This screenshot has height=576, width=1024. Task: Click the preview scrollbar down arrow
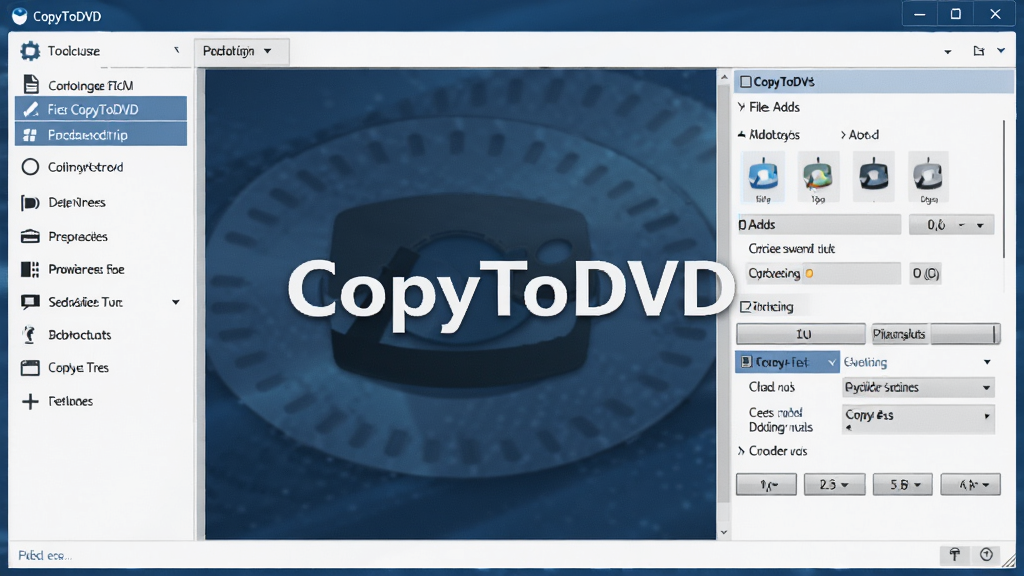[x=724, y=532]
